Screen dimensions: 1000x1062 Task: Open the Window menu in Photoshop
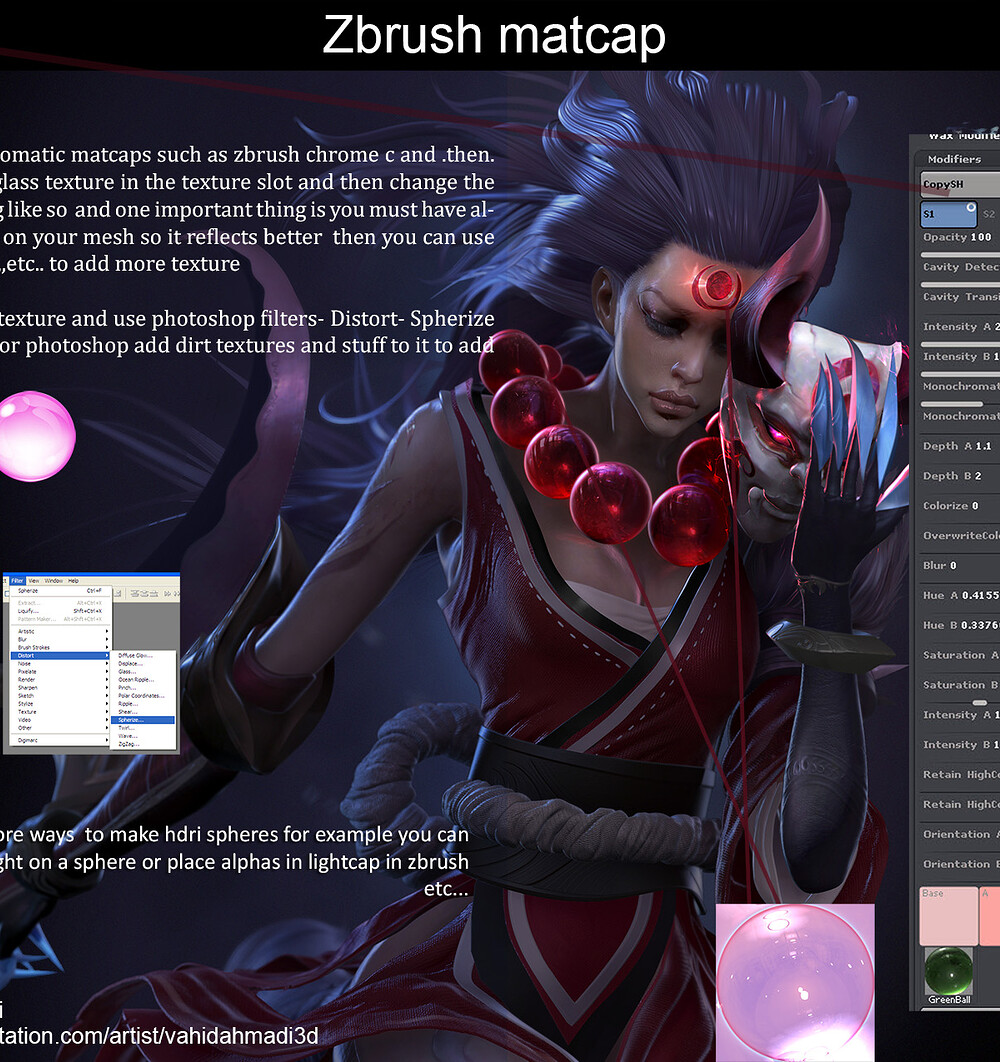[x=54, y=580]
